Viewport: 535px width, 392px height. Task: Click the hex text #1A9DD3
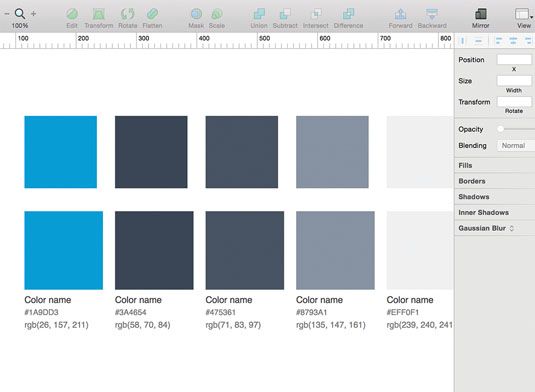(41, 312)
